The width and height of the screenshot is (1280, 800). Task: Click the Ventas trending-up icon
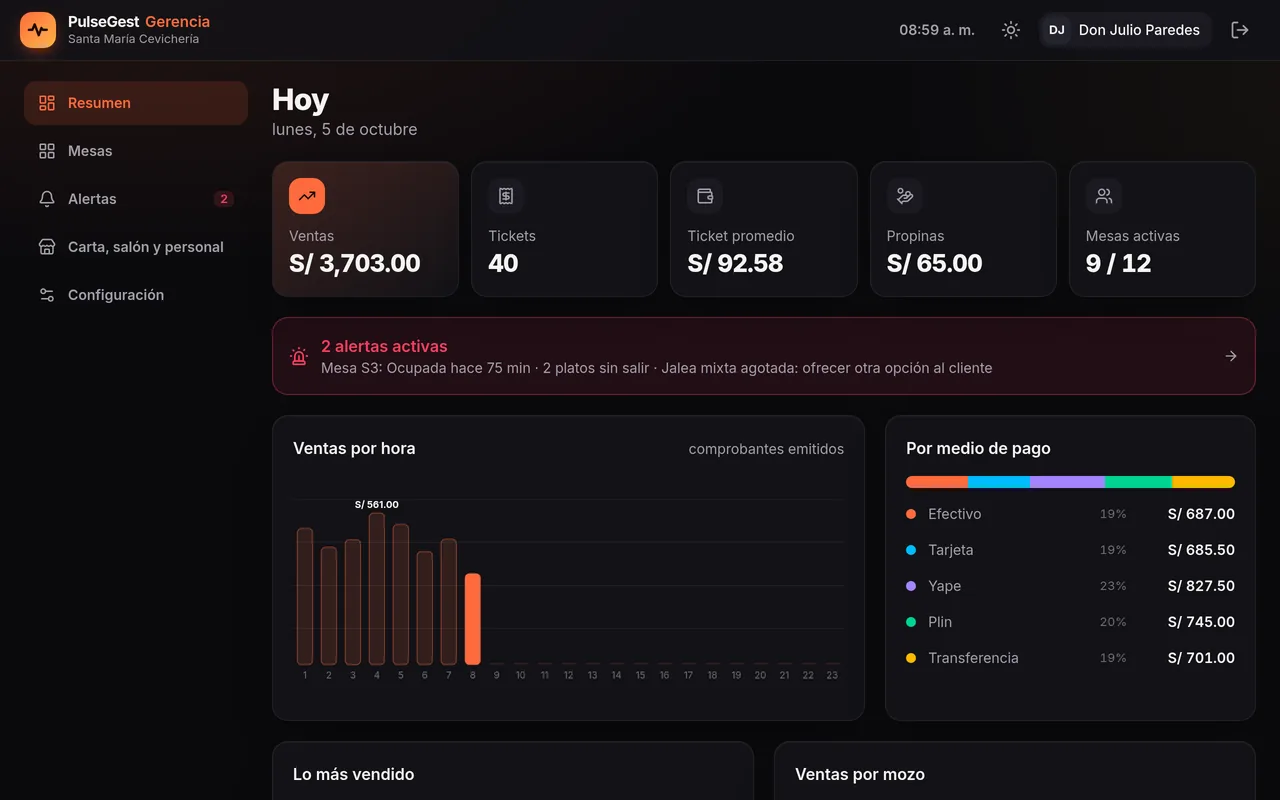click(x=307, y=196)
